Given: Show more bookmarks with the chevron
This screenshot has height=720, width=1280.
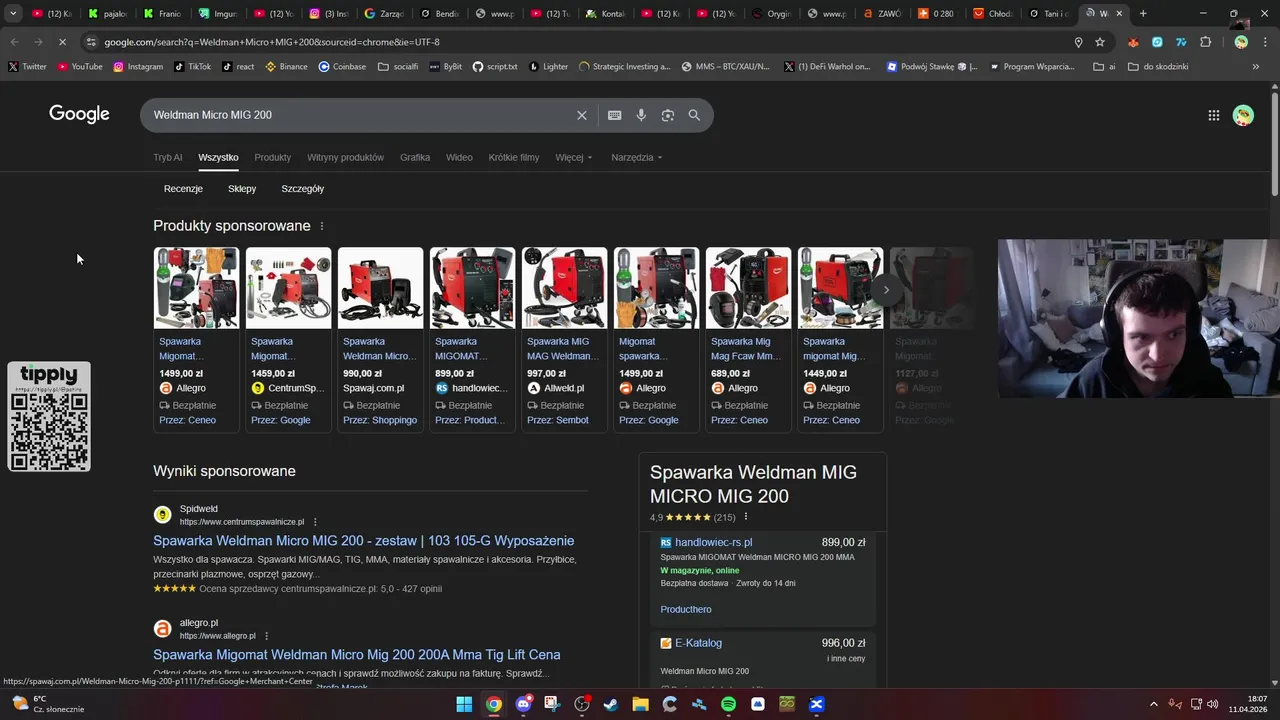Looking at the screenshot, I should [x=1256, y=66].
